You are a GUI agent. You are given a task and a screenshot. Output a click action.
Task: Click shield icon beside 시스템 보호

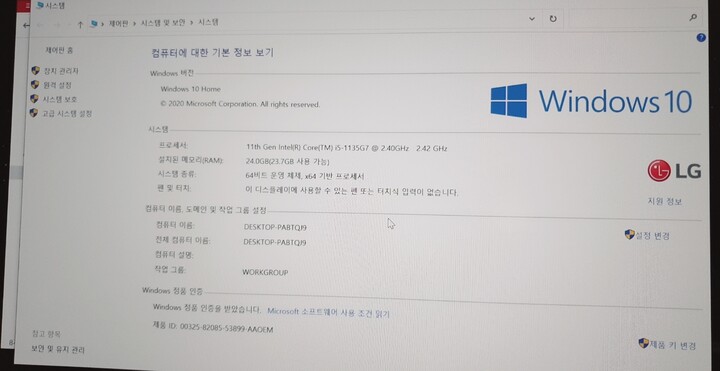(x=34, y=99)
